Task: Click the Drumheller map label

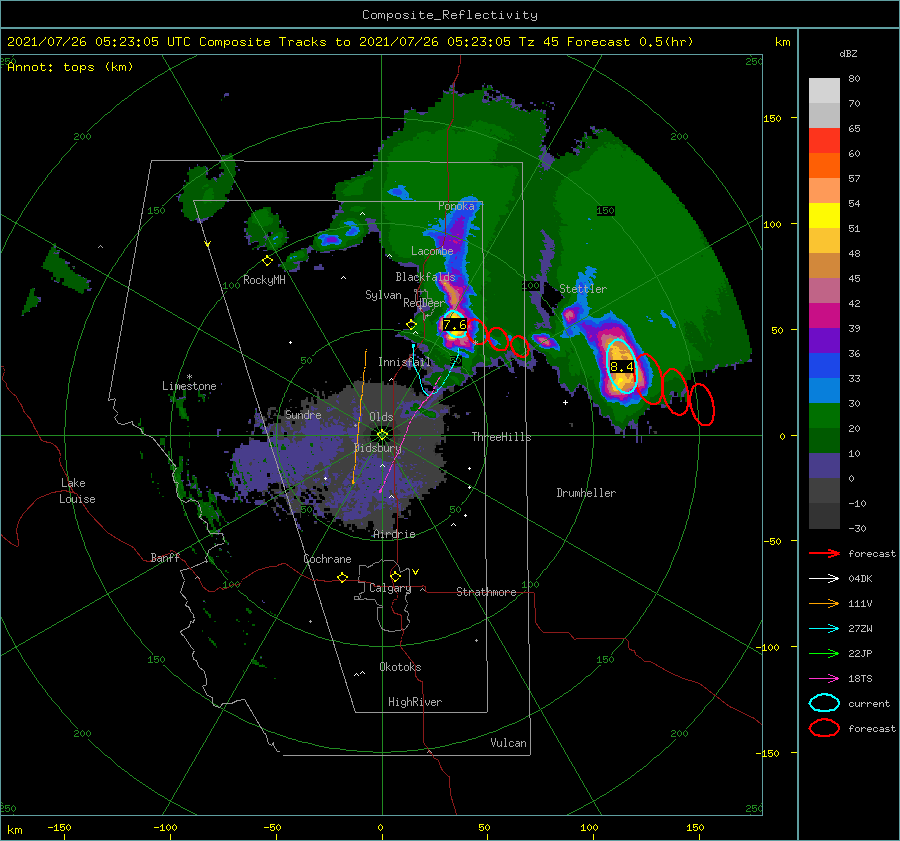Action: tap(586, 493)
